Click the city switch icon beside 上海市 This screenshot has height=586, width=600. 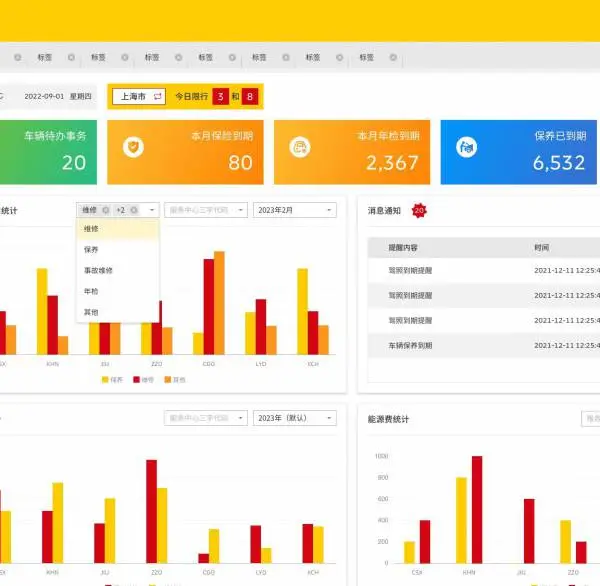[x=157, y=96]
